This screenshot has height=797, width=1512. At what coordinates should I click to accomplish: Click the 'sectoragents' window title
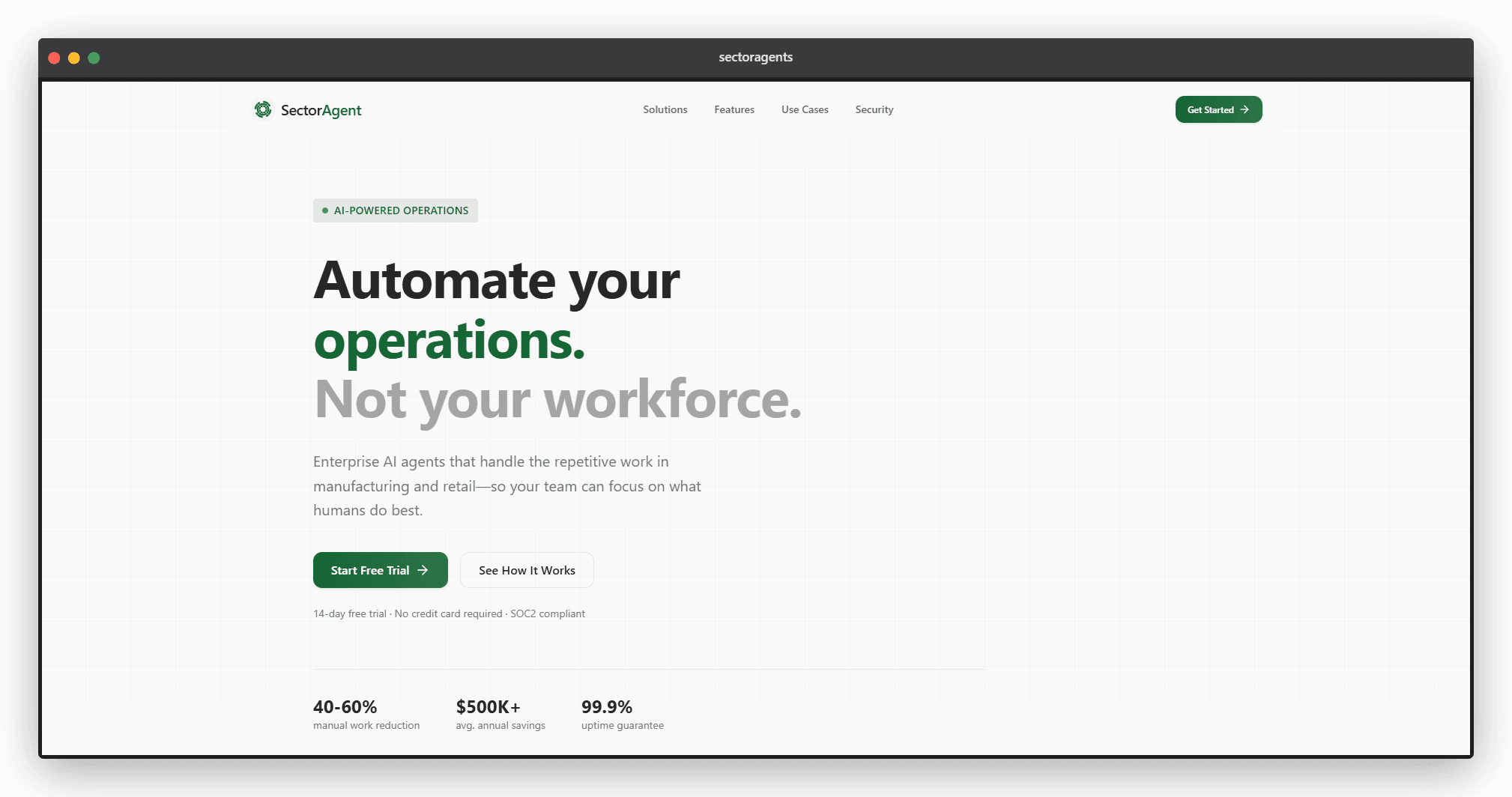point(755,57)
